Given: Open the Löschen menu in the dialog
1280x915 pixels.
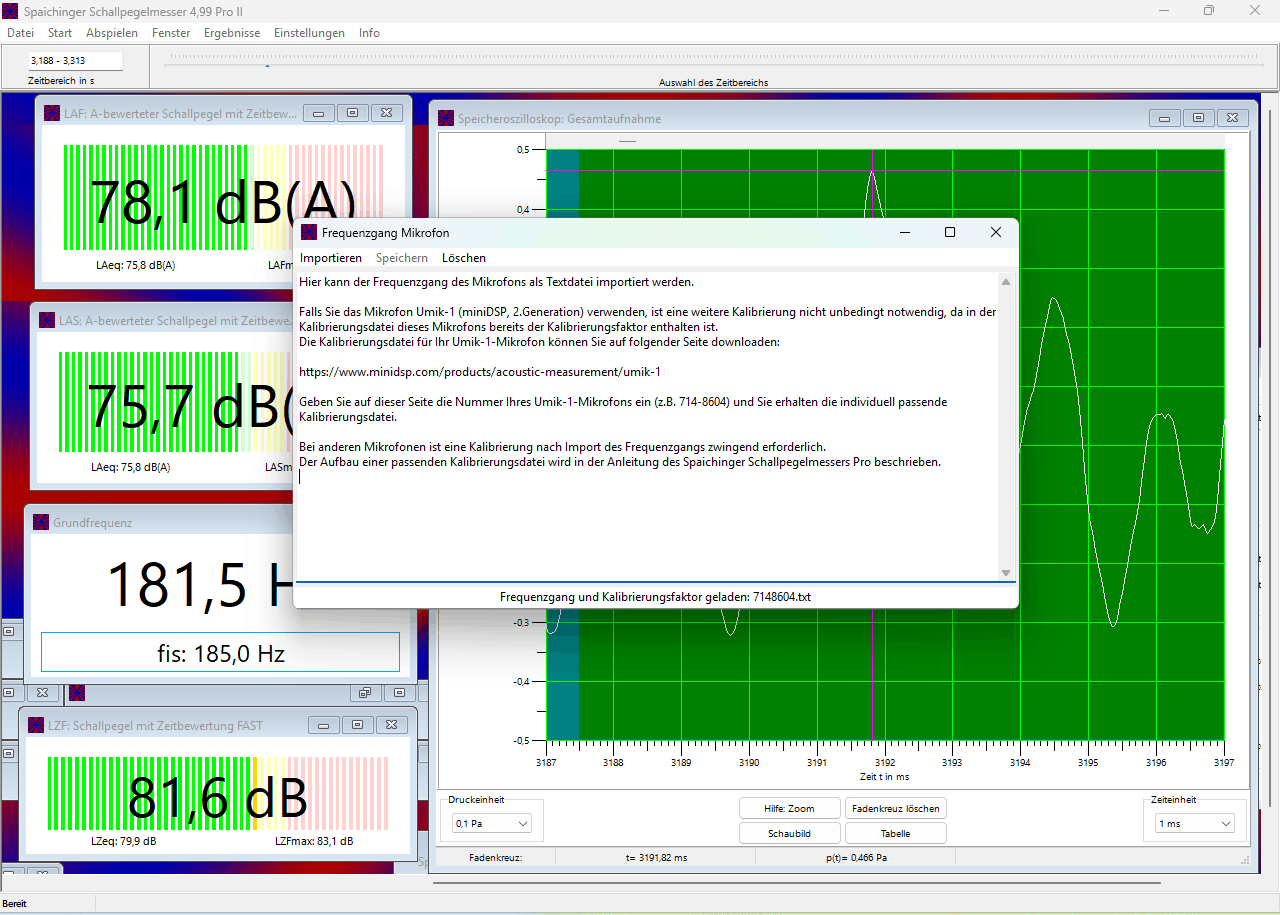Looking at the screenshot, I should (x=464, y=258).
